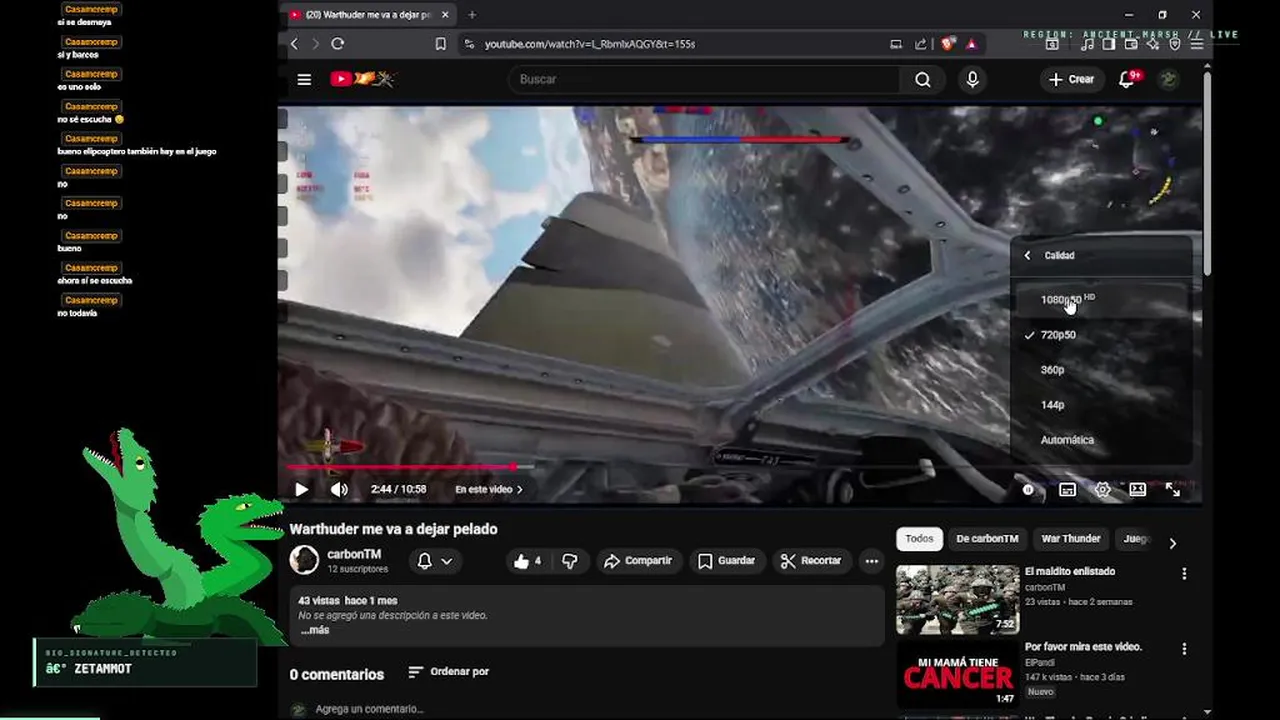Expand the description with '...más'
The height and width of the screenshot is (720, 1280).
click(315, 630)
